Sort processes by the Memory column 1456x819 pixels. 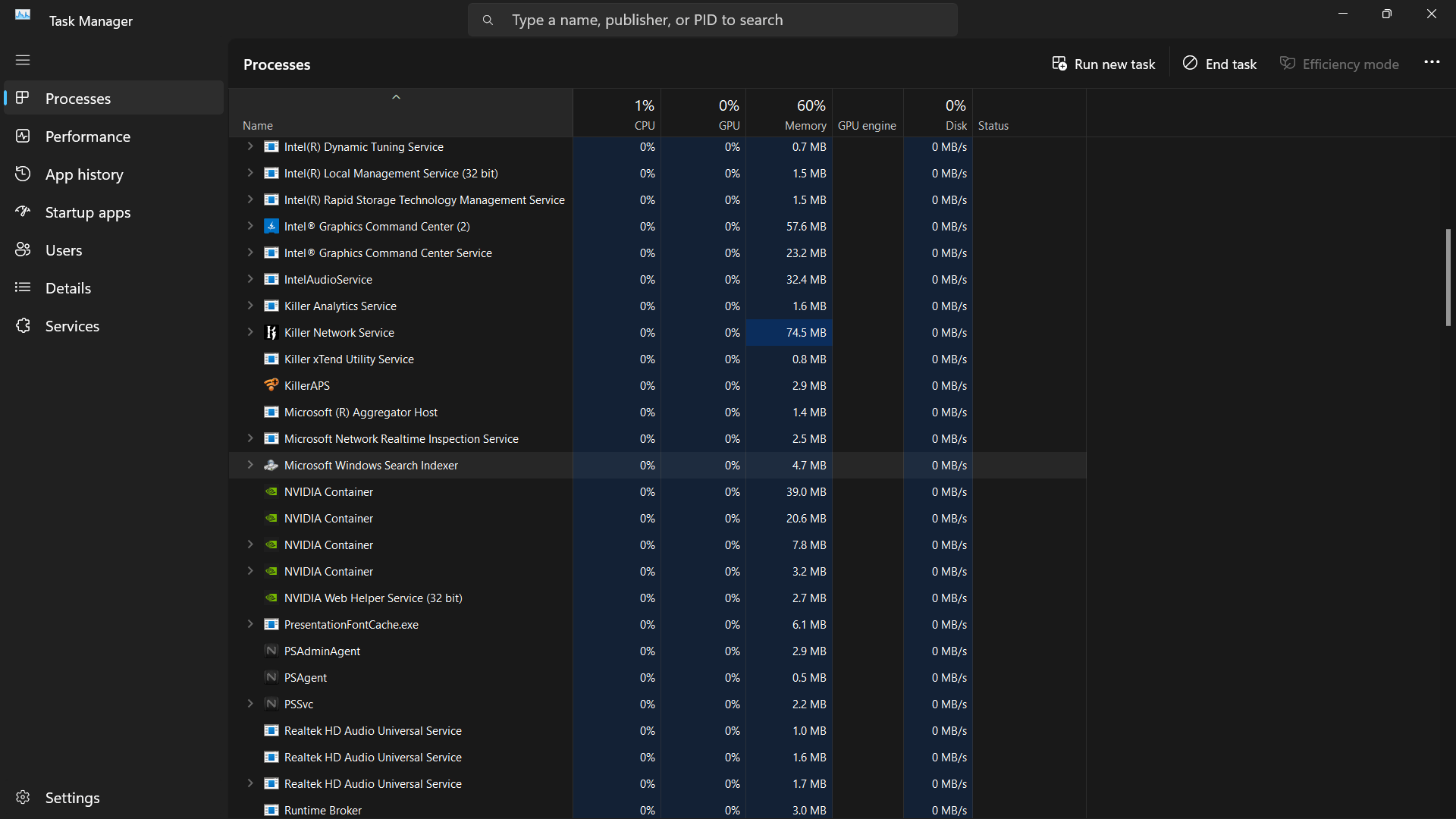(x=804, y=114)
